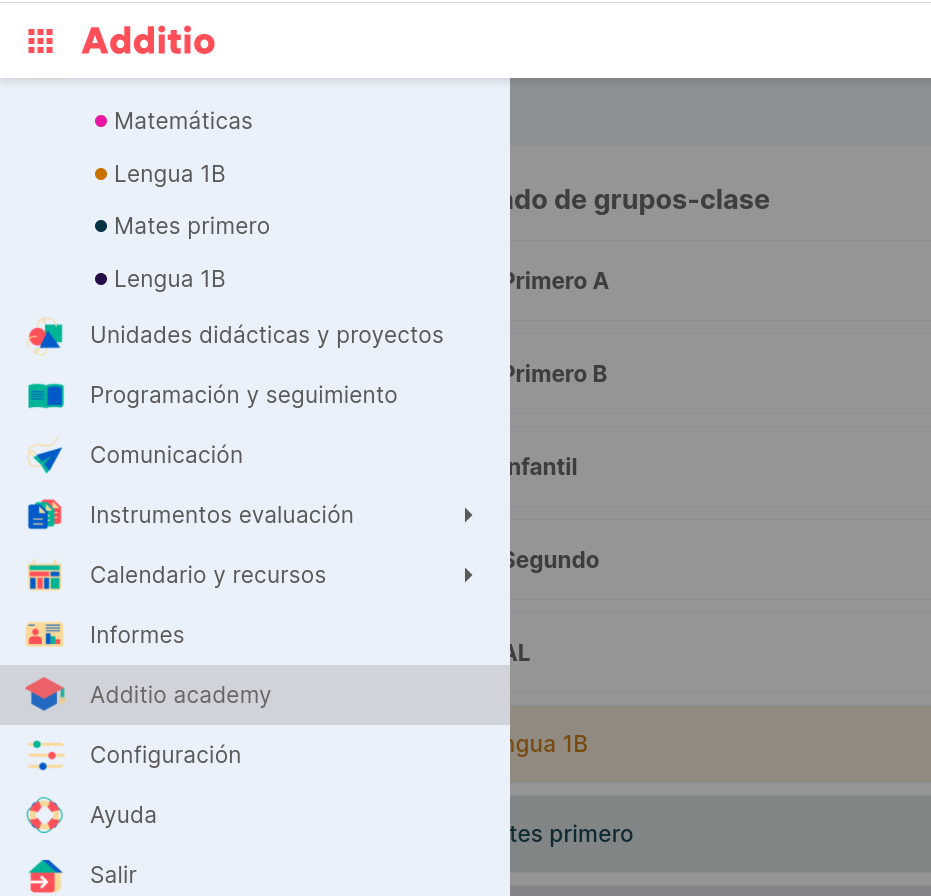Expand the Instrumentos evaluación submenu arrow
Screen dimensions: 931x896
(468, 515)
